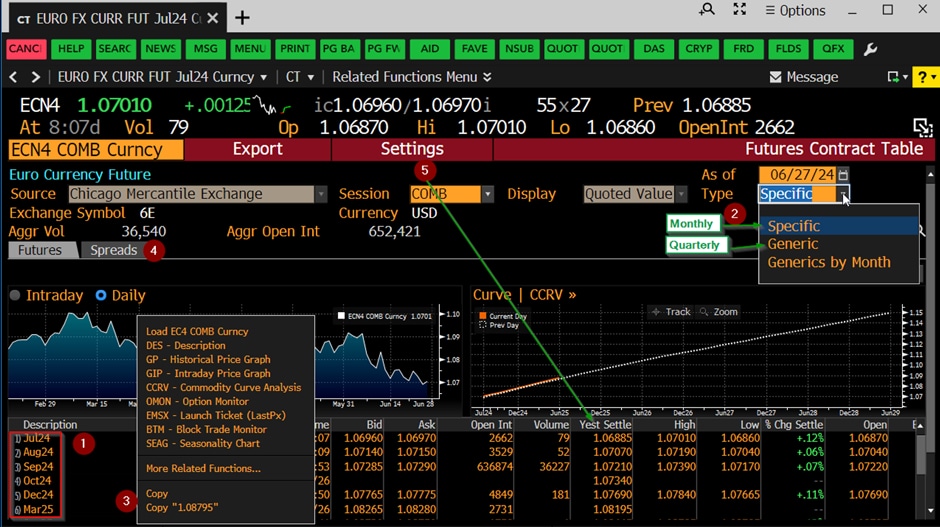Open the new tab plus icon
Screen dimensions: 940x527
coord(242,18)
